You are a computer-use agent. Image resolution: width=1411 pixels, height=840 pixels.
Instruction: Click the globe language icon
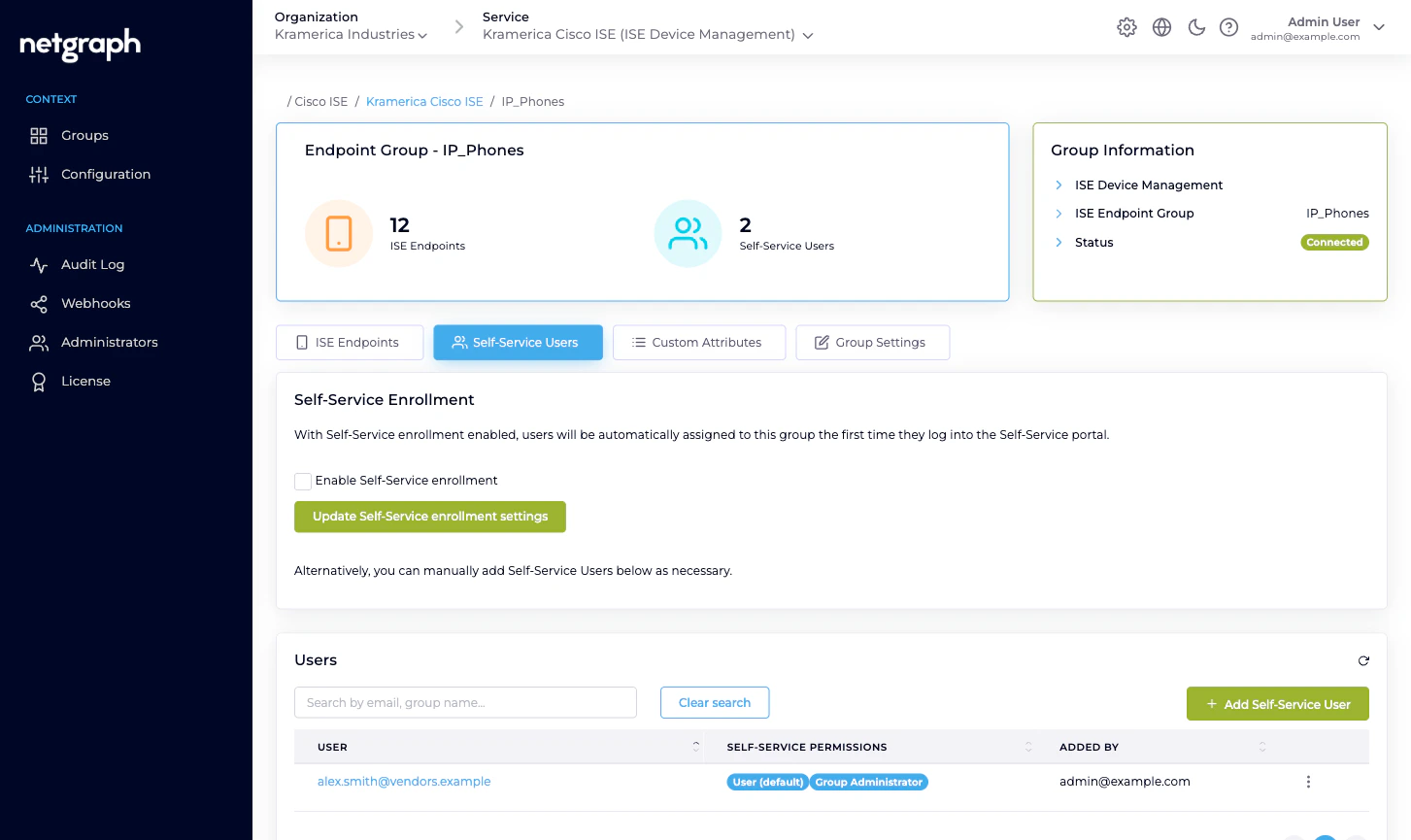pyautogui.click(x=1161, y=27)
